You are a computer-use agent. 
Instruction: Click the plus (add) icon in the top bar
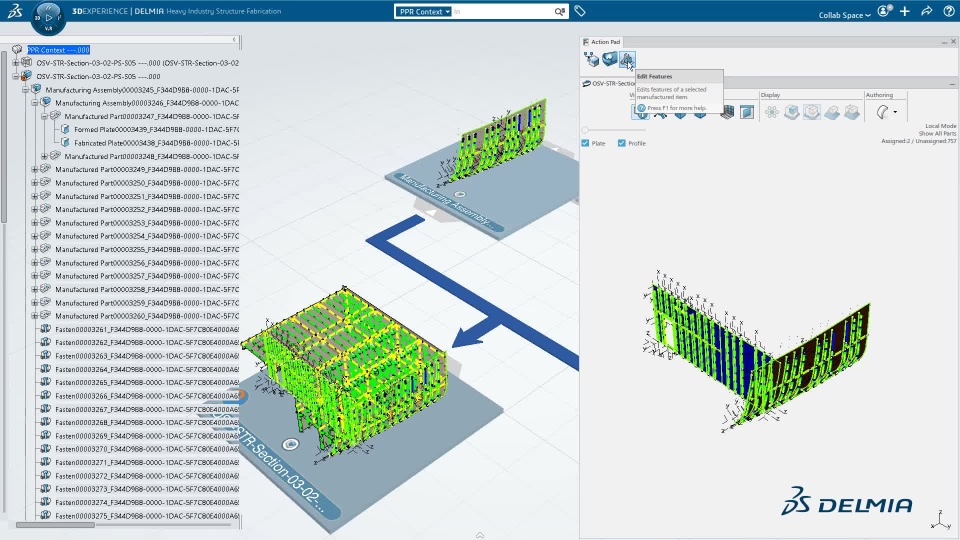pyautogui.click(x=905, y=11)
